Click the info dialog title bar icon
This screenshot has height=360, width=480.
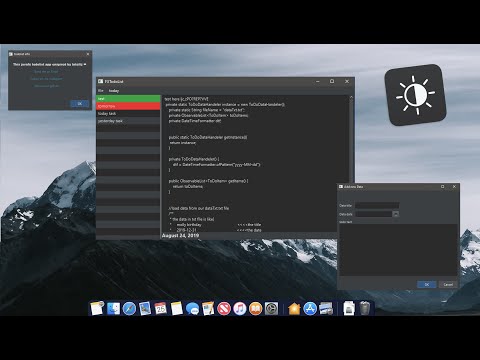point(11,54)
